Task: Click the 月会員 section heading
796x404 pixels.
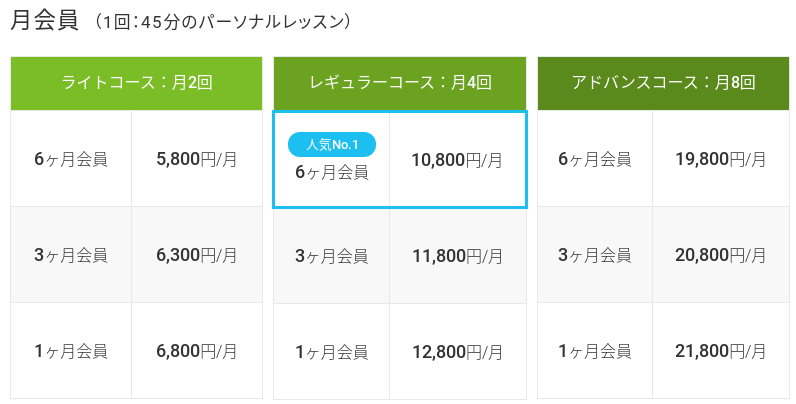Action: pos(45,21)
